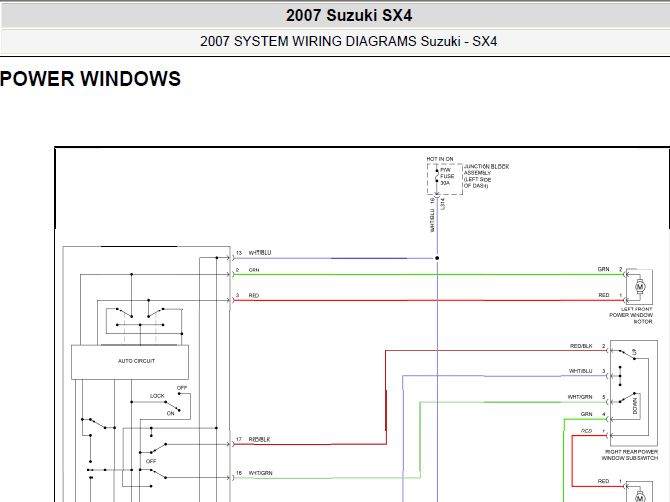Click the 'L314' connector label
Image resolution: width=670 pixels, height=502 pixels.
443,204
